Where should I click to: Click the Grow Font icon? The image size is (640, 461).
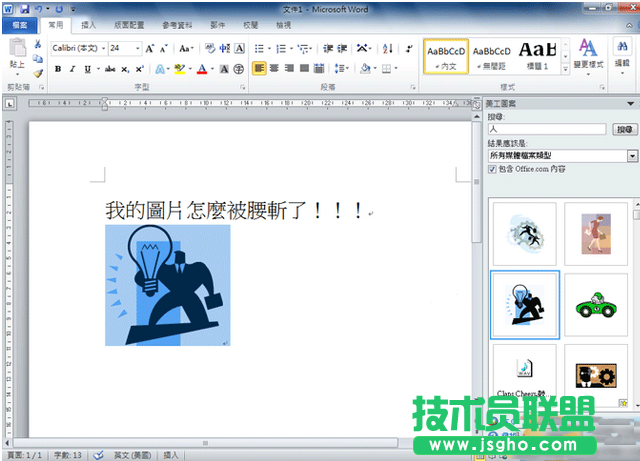click(x=150, y=49)
